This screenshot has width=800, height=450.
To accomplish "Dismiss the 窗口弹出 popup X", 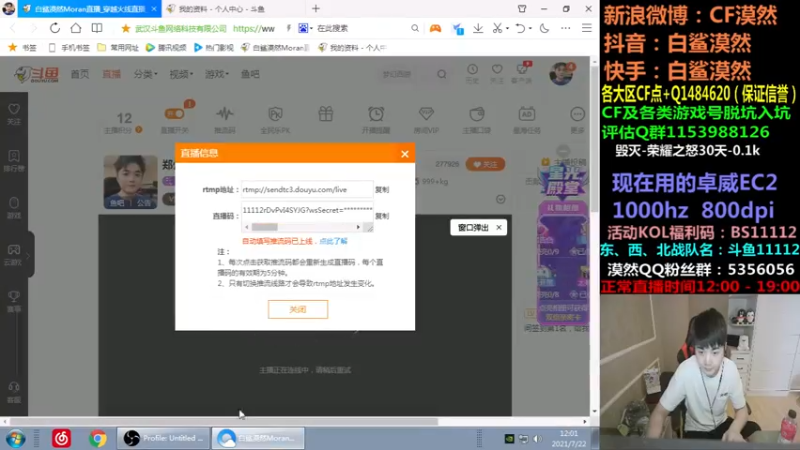I will point(499,228).
